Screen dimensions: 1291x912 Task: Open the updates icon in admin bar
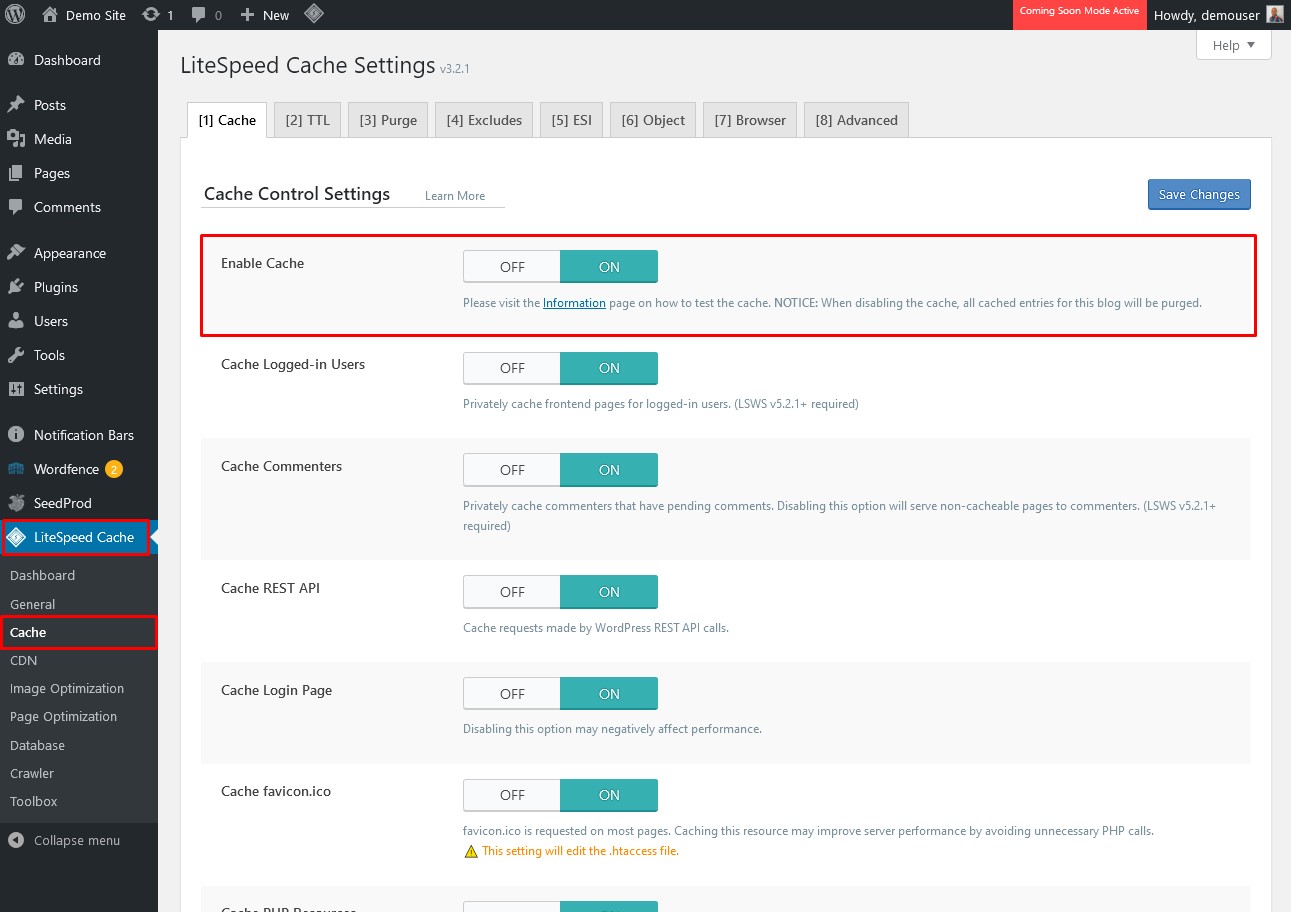tap(151, 15)
